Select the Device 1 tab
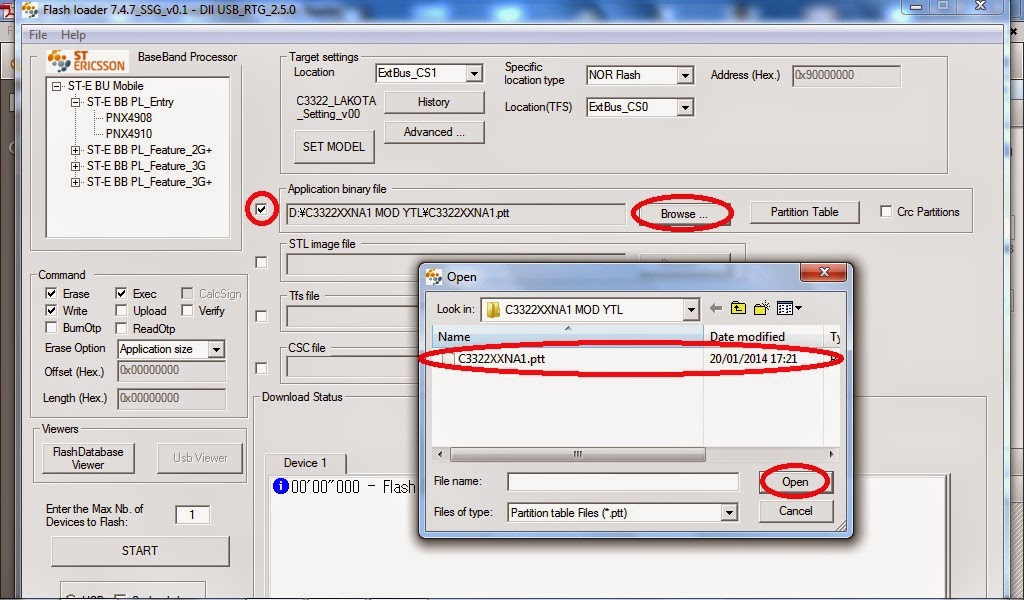 (x=305, y=462)
